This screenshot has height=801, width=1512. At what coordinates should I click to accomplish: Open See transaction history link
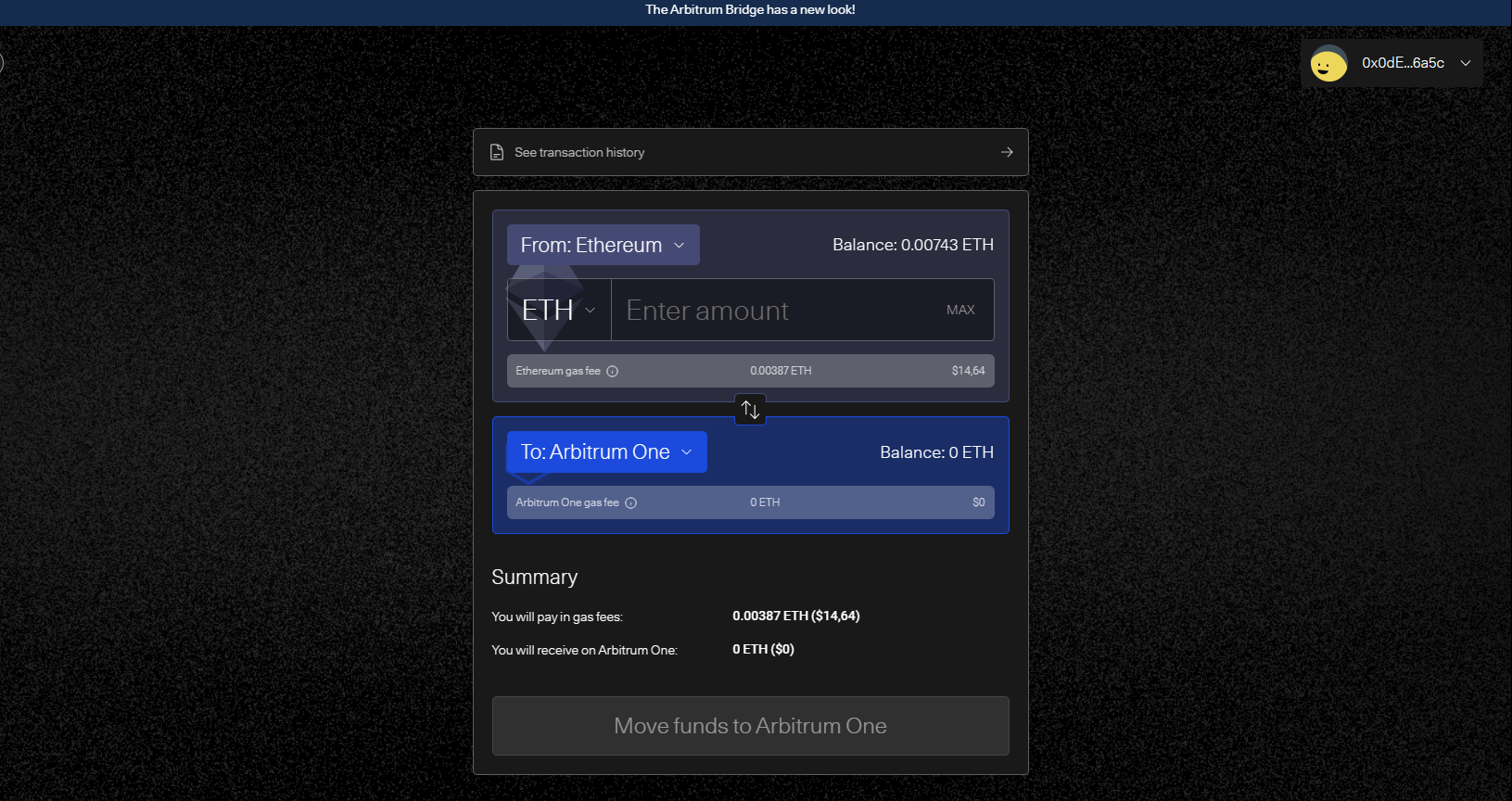pos(579,152)
